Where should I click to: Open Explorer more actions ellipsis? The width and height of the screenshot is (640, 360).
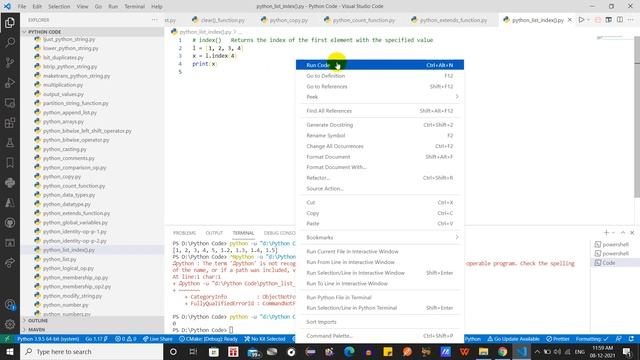coord(154,20)
